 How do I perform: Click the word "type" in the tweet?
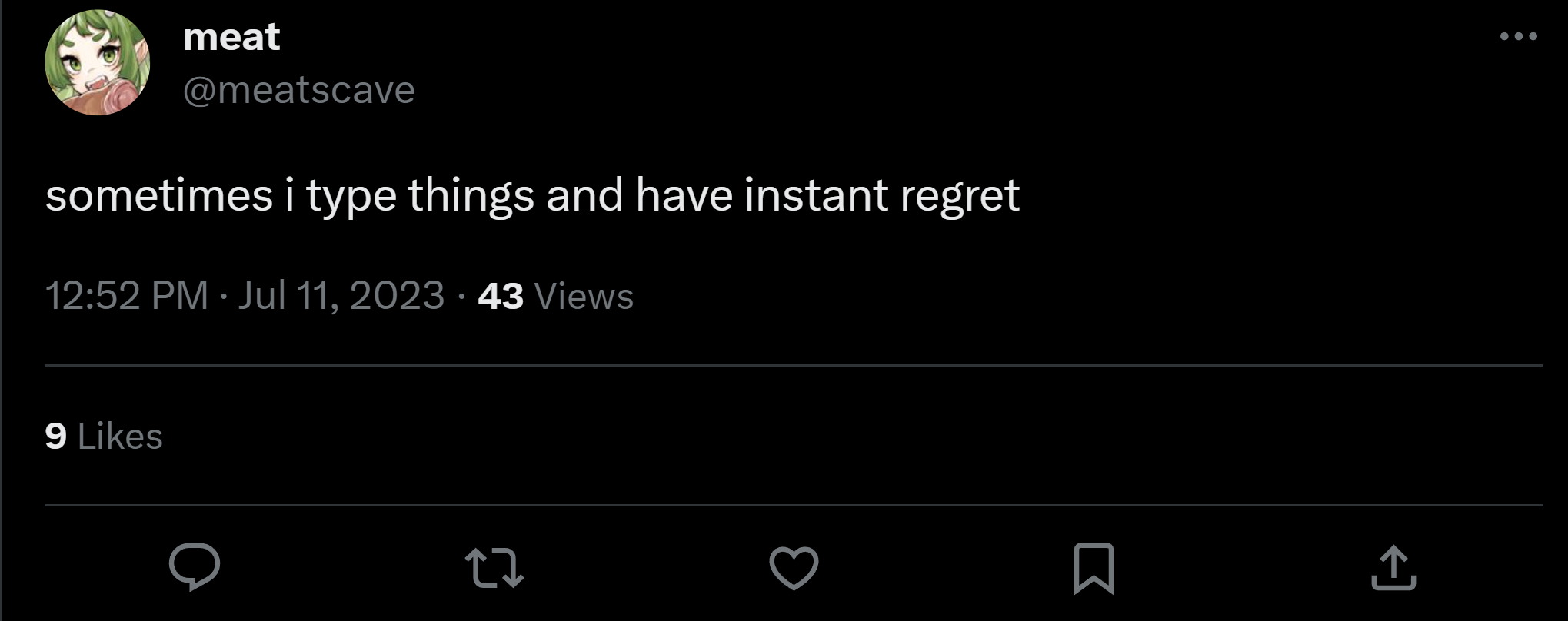pos(351,197)
